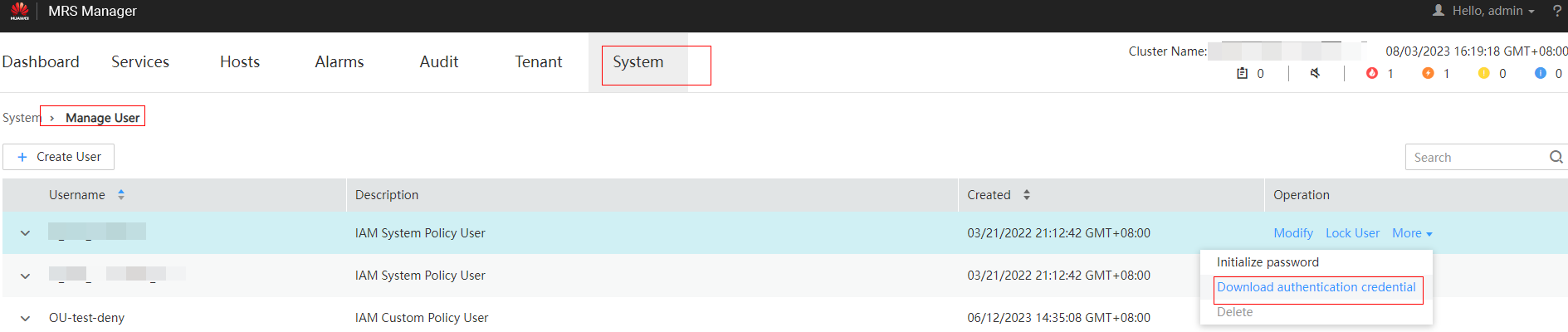Expand the first user row chevron
1568x332 pixels.
pyautogui.click(x=26, y=233)
